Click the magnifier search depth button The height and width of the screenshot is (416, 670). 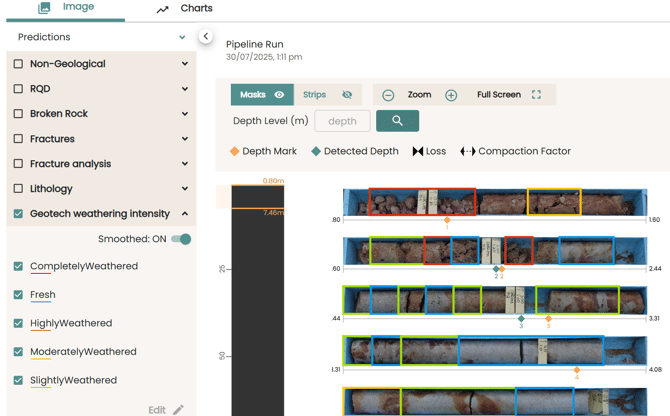(x=397, y=121)
